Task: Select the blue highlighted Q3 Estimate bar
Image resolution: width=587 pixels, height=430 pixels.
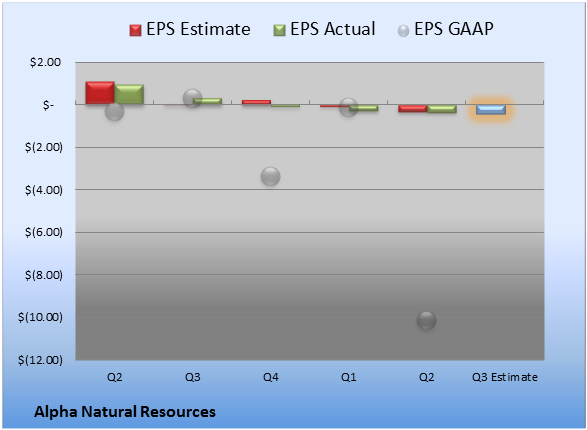Action: click(x=491, y=109)
